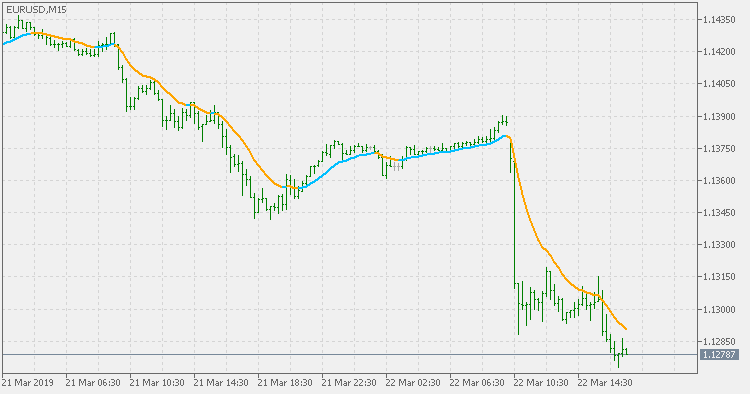Click the EURUSD,M15 chart title label

[36, 10]
